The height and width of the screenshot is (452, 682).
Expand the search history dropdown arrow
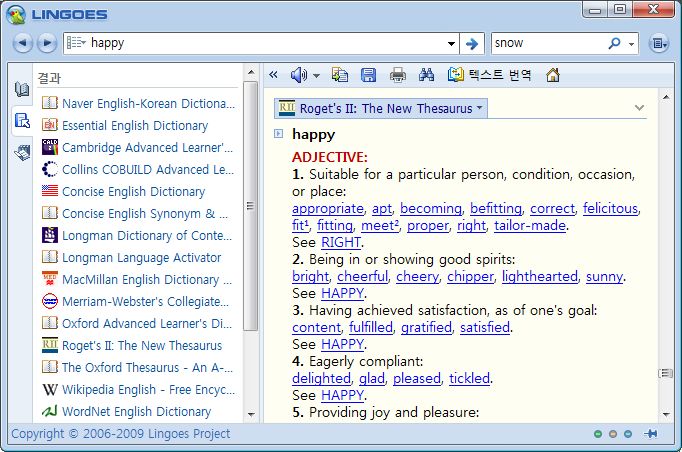coord(451,44)
